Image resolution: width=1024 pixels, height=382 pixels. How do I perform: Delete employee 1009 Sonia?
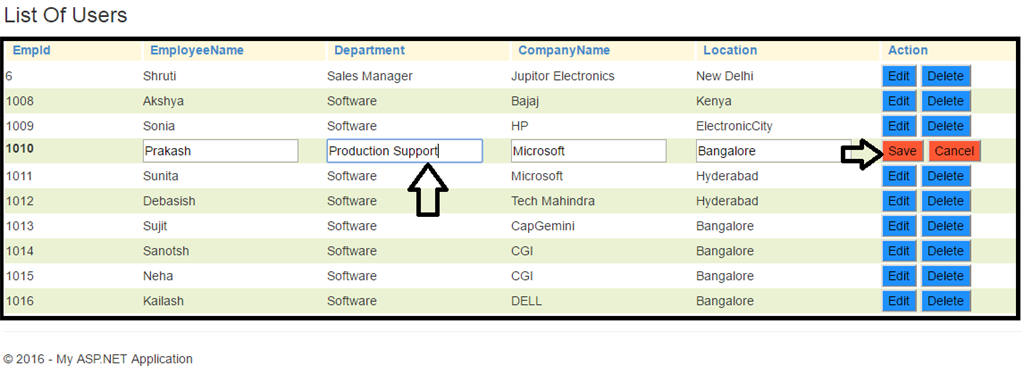946,126
